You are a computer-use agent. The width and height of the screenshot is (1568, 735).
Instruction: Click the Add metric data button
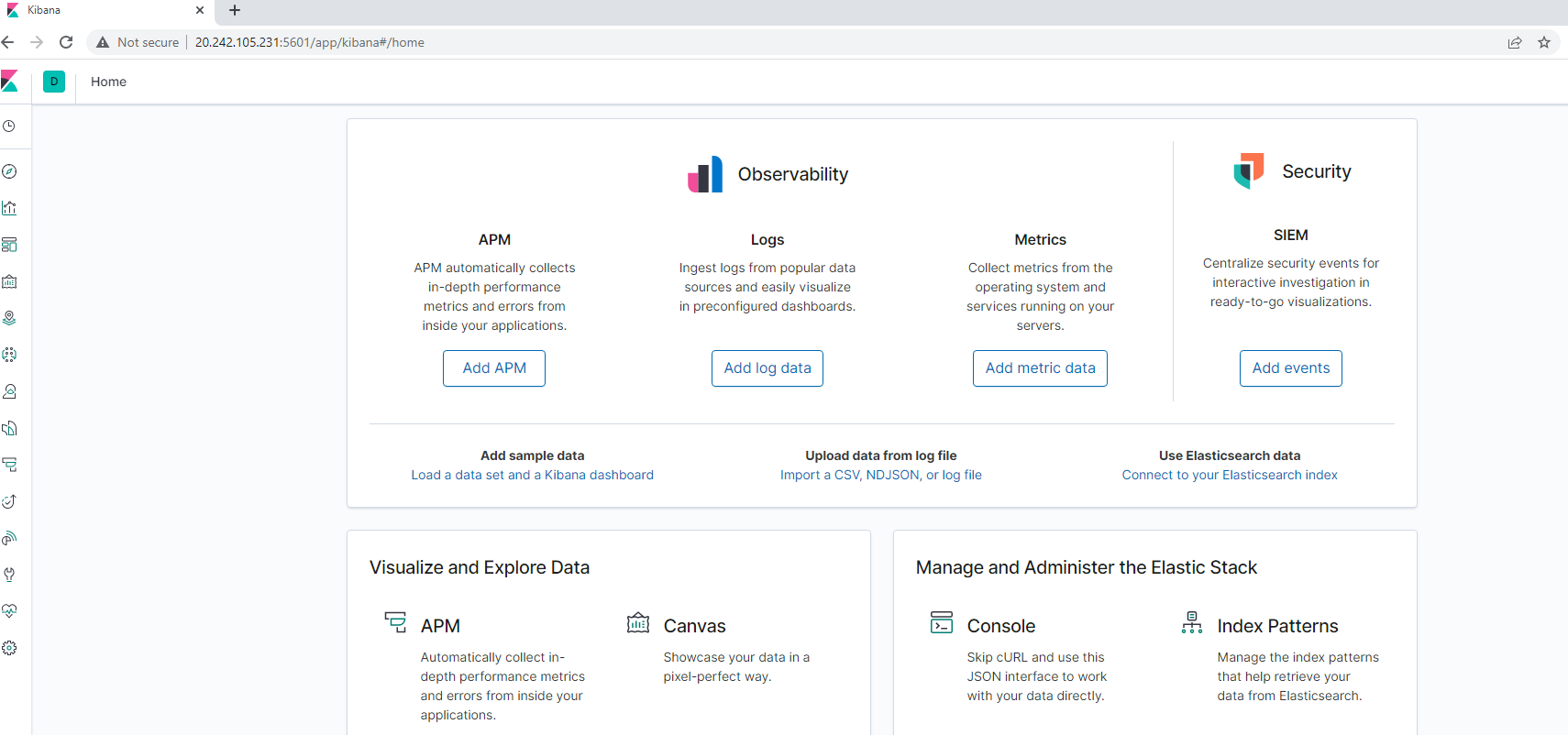(1040, 368)
